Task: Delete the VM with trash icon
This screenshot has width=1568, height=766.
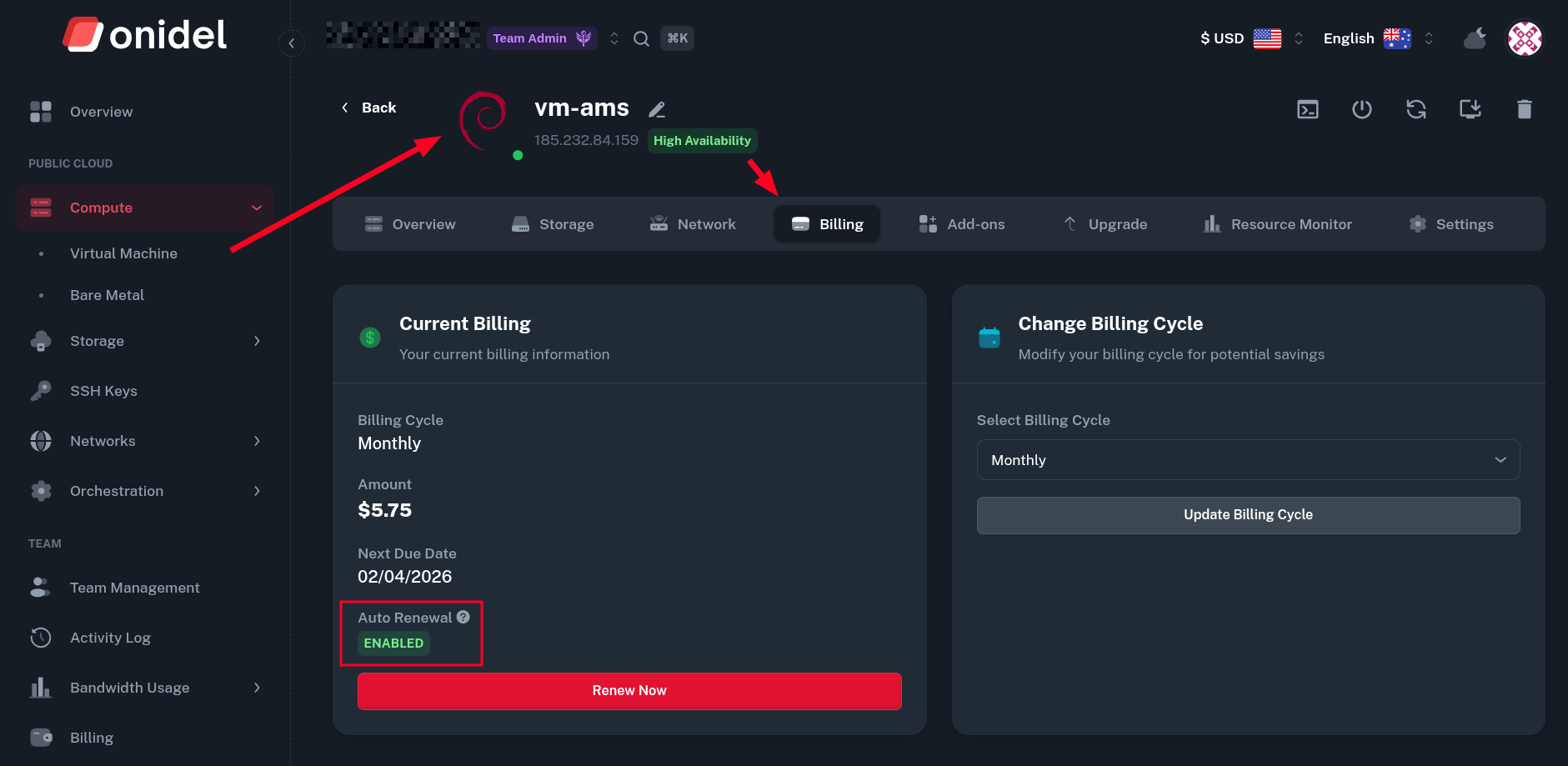Action: (1524, 109)
